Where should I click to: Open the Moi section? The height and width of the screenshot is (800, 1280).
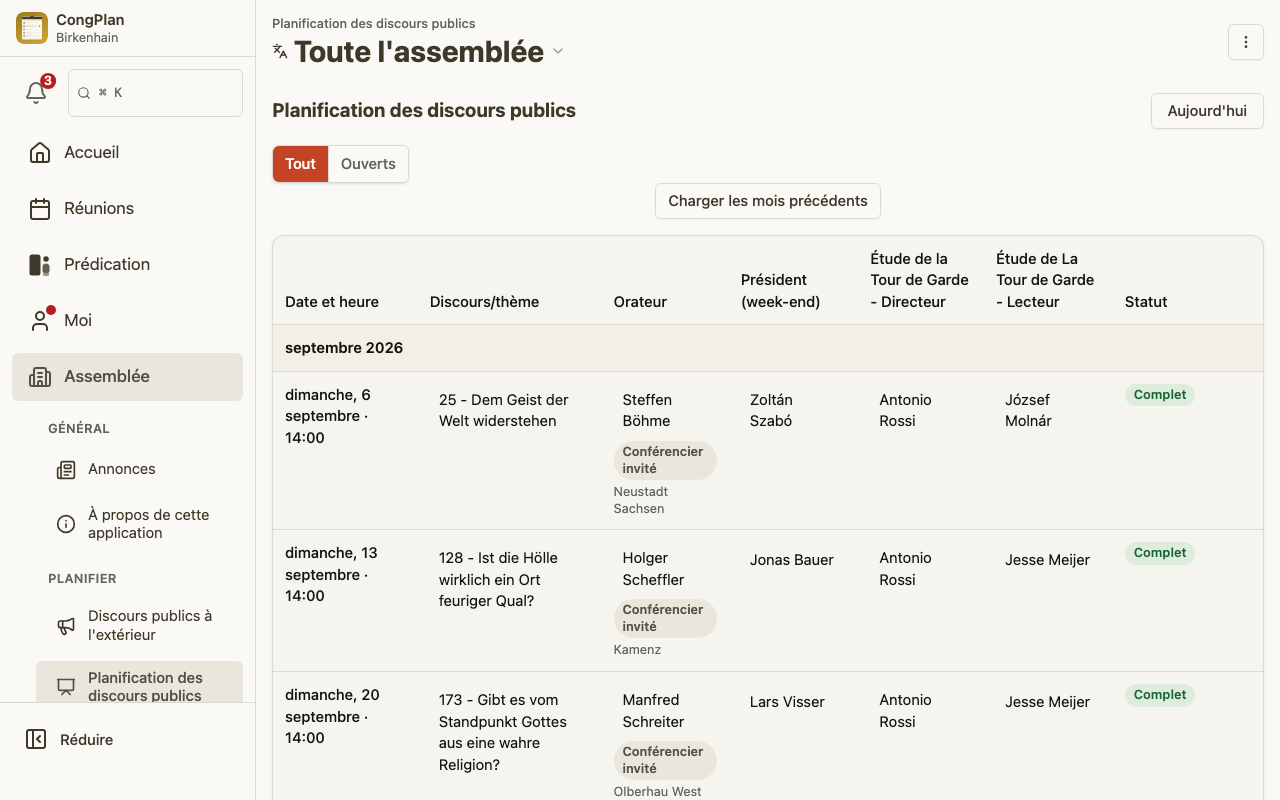pyautogui.click(x=127, y=320)
